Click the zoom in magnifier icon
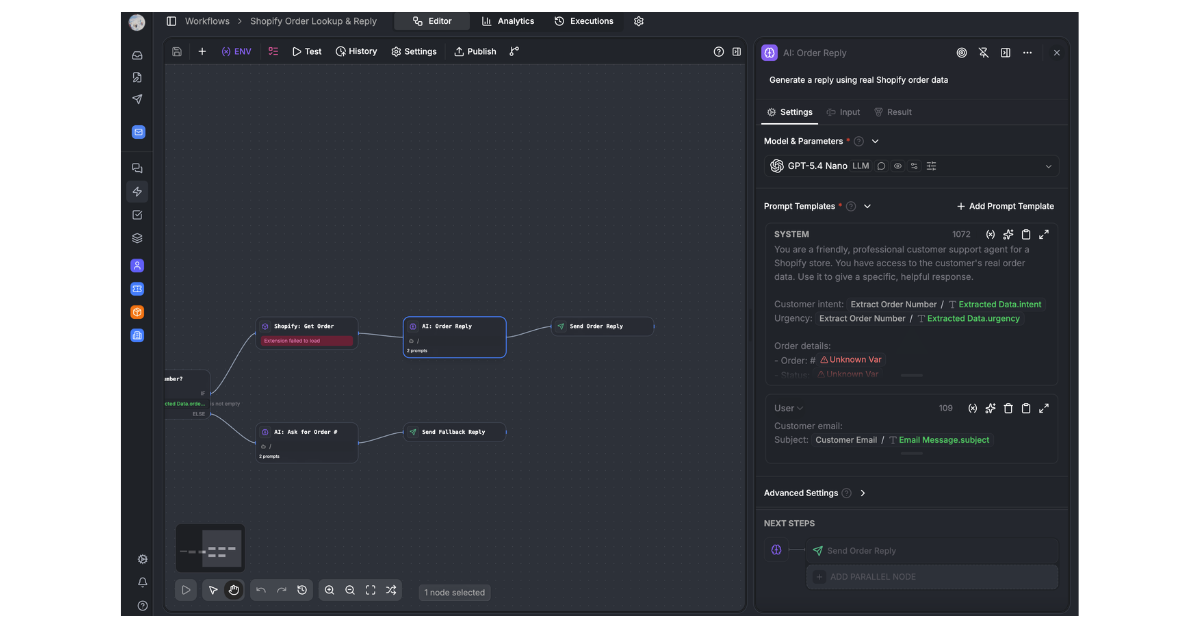The height and width of the screenshot is (628, 1200). pos(329,590)
